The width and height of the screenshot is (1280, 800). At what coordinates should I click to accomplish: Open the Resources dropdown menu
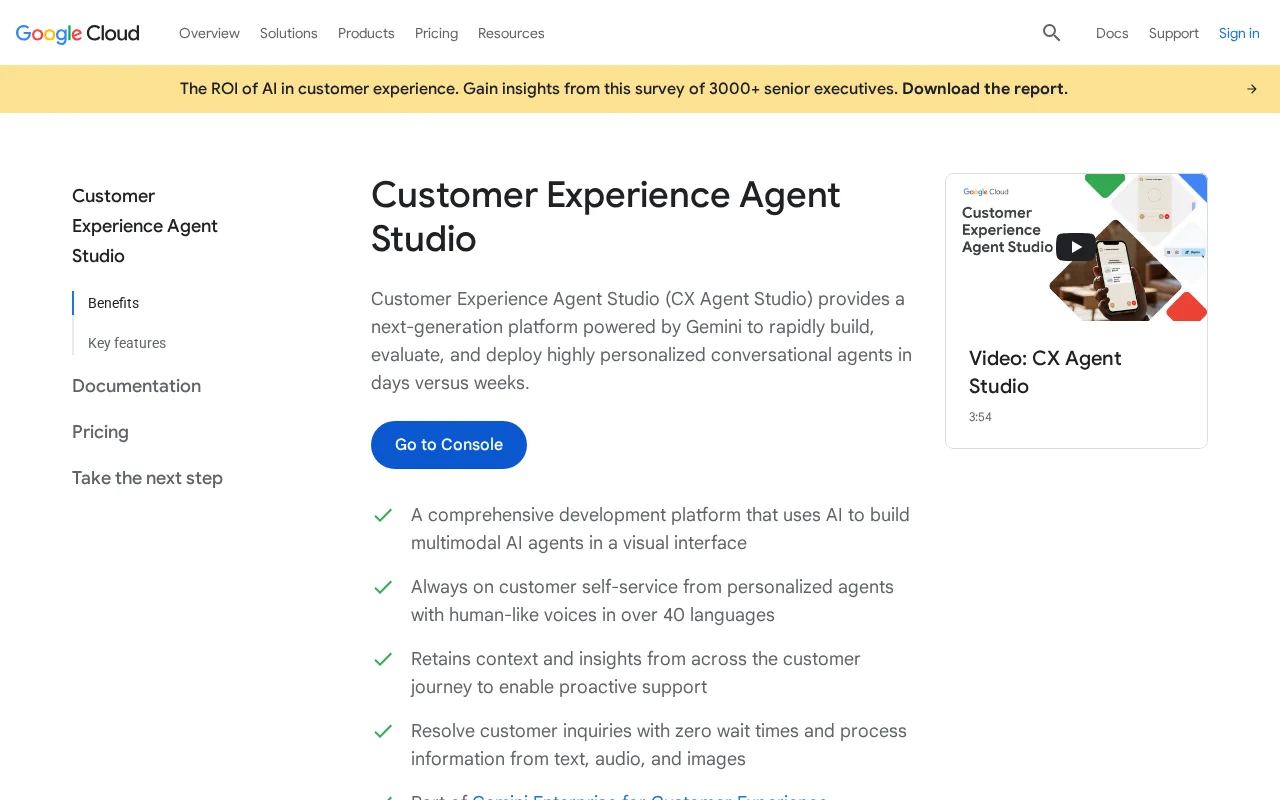tap(511, 33)
